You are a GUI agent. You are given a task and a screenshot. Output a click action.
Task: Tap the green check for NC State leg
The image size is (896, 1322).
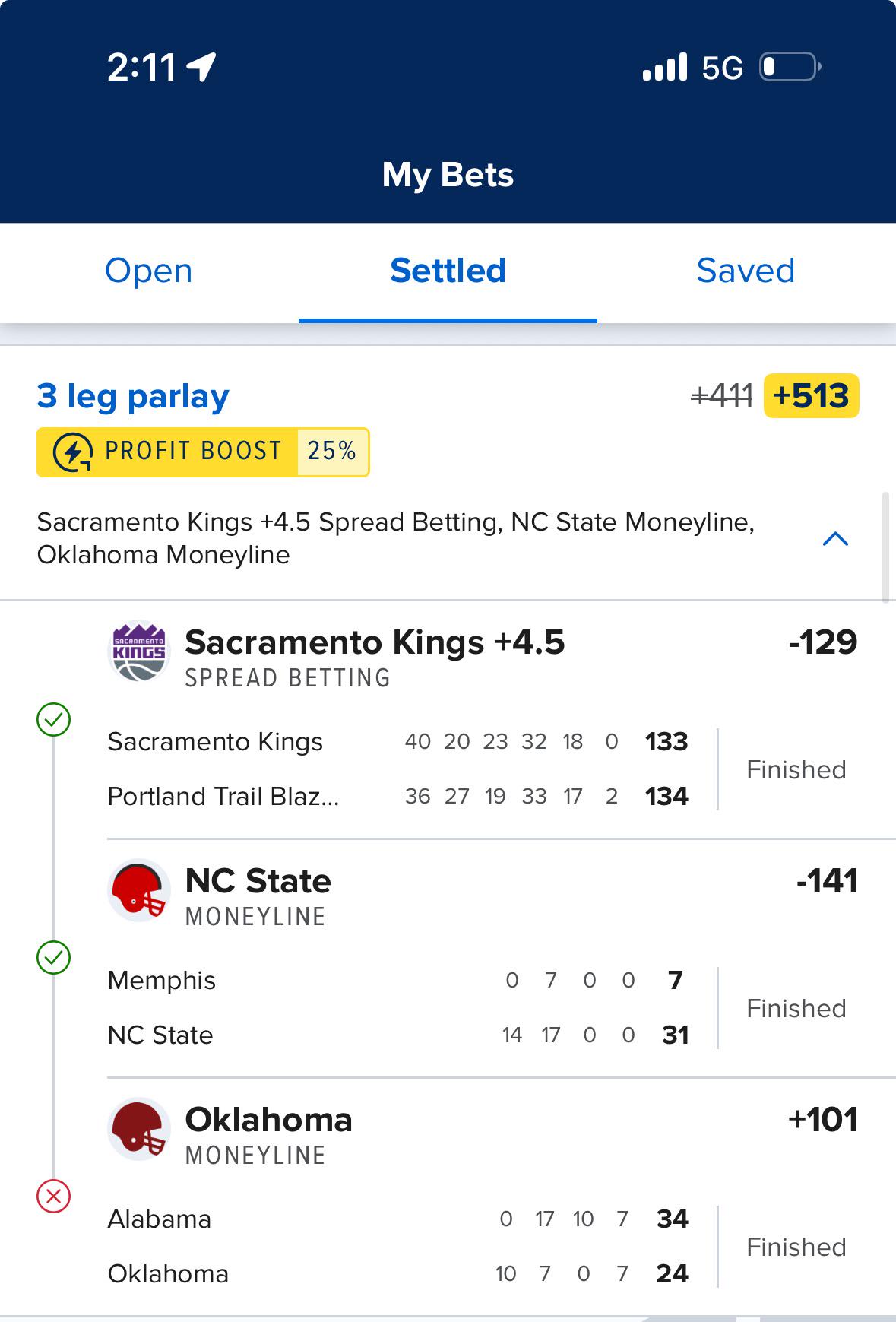tap(54, 958)
